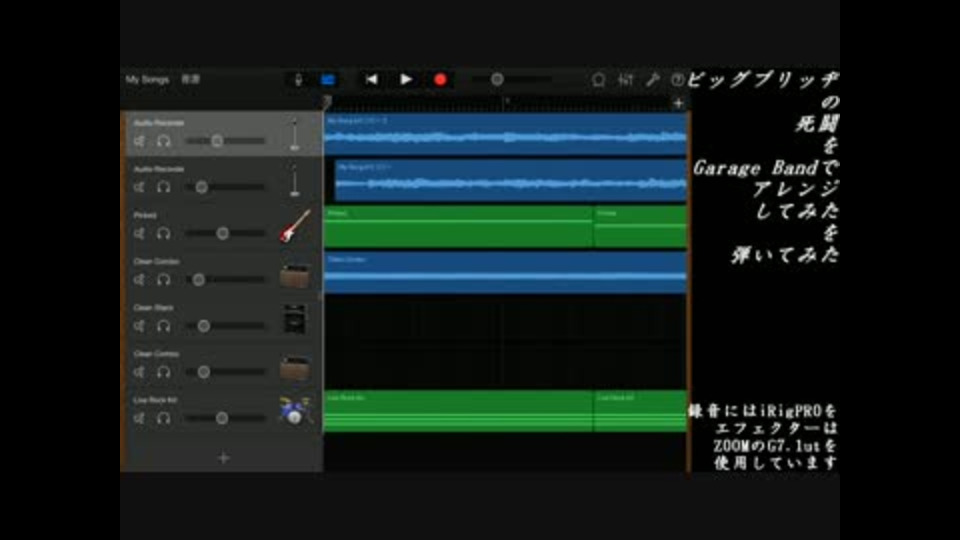Add a new track with plus button

223,457
